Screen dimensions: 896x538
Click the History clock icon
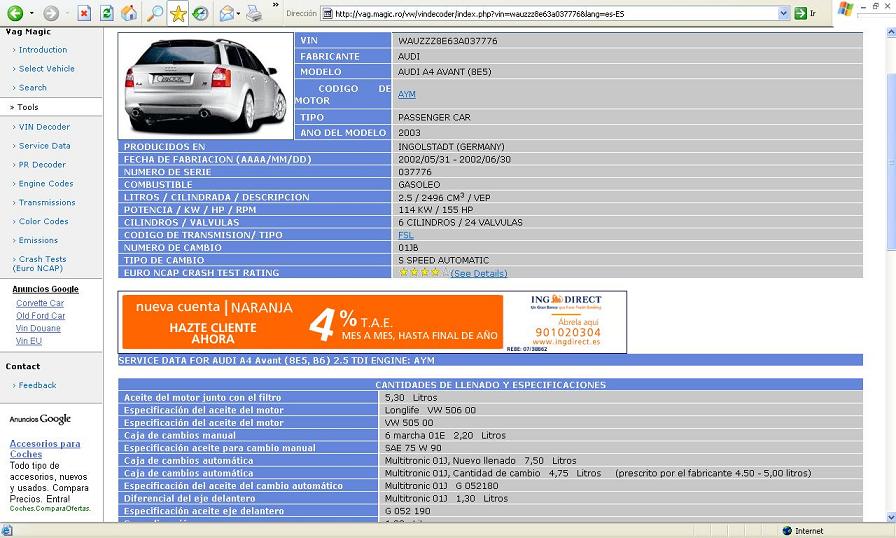coord(201,13)
